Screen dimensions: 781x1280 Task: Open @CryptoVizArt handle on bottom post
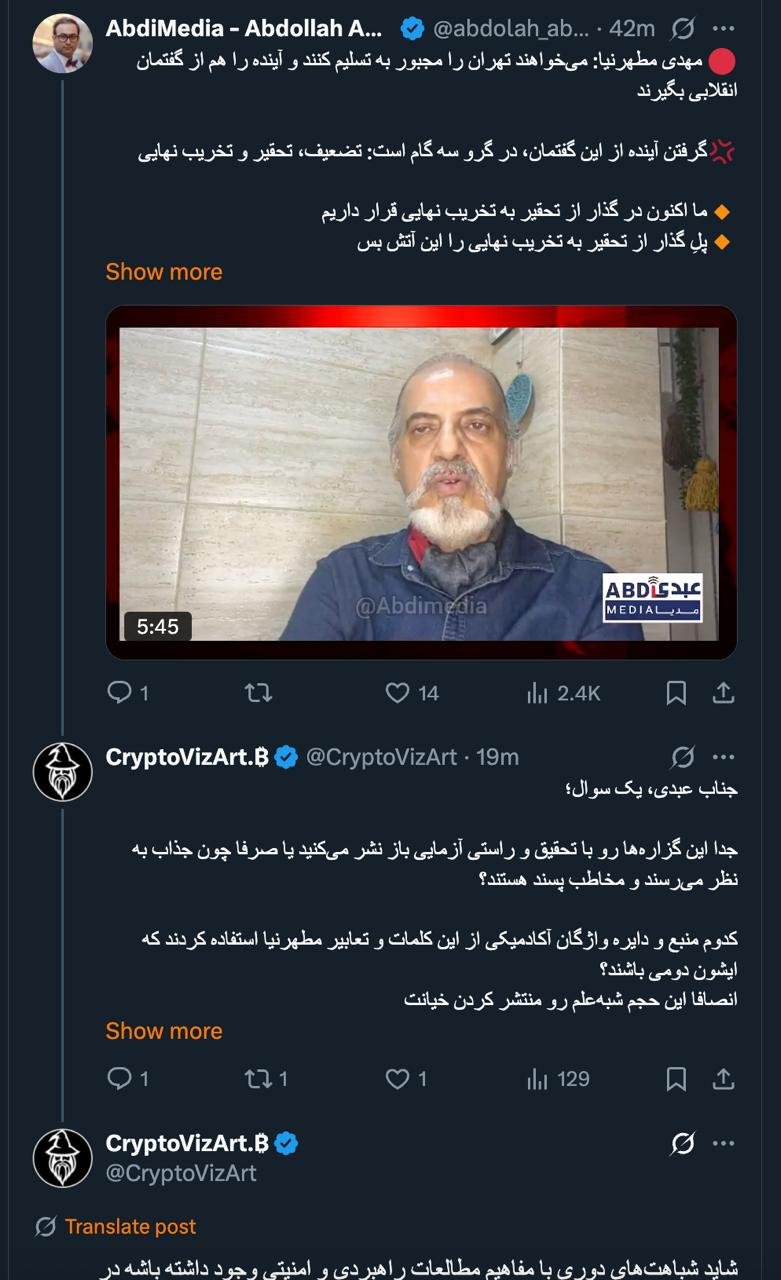coord(181,1173)
